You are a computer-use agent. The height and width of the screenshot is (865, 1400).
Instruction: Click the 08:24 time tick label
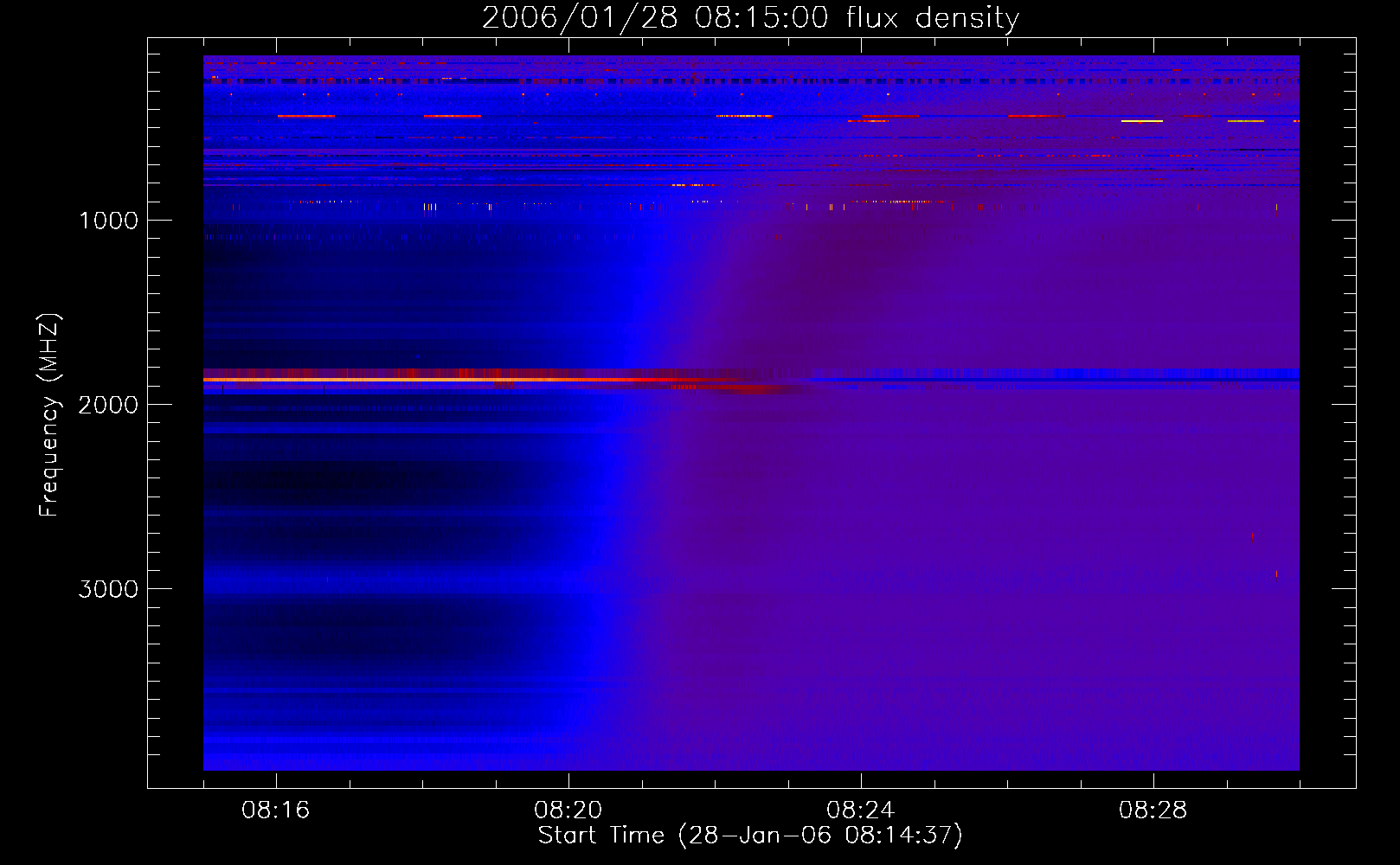[861, 811]
